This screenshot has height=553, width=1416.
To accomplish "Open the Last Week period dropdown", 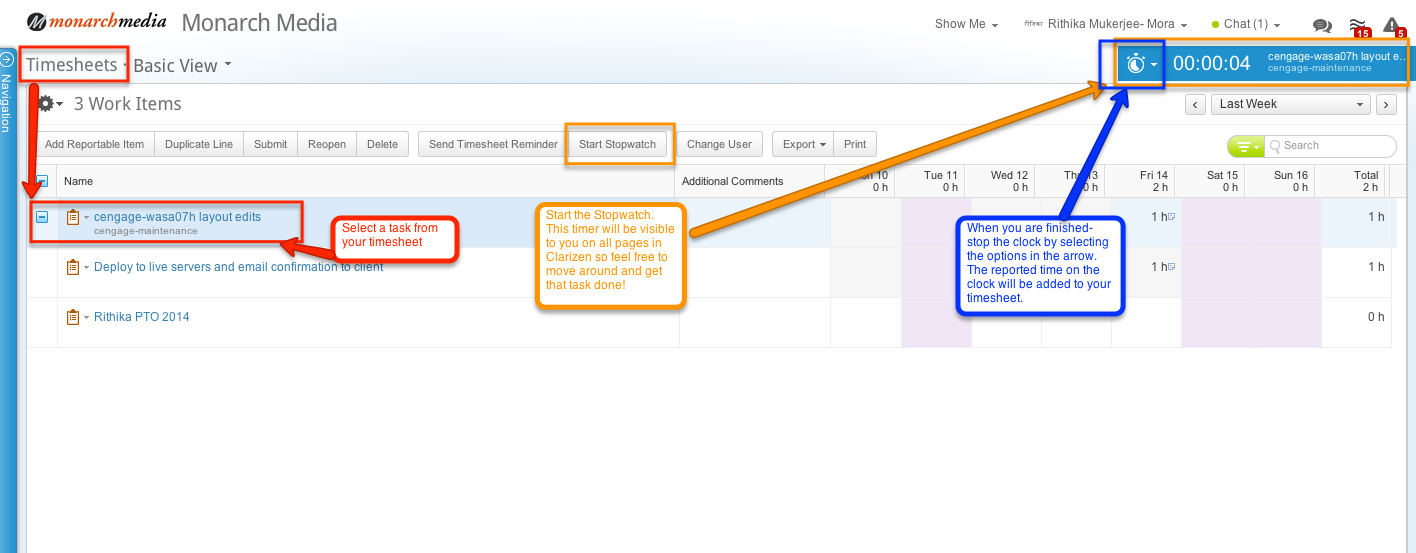I will pos(1291,104).
